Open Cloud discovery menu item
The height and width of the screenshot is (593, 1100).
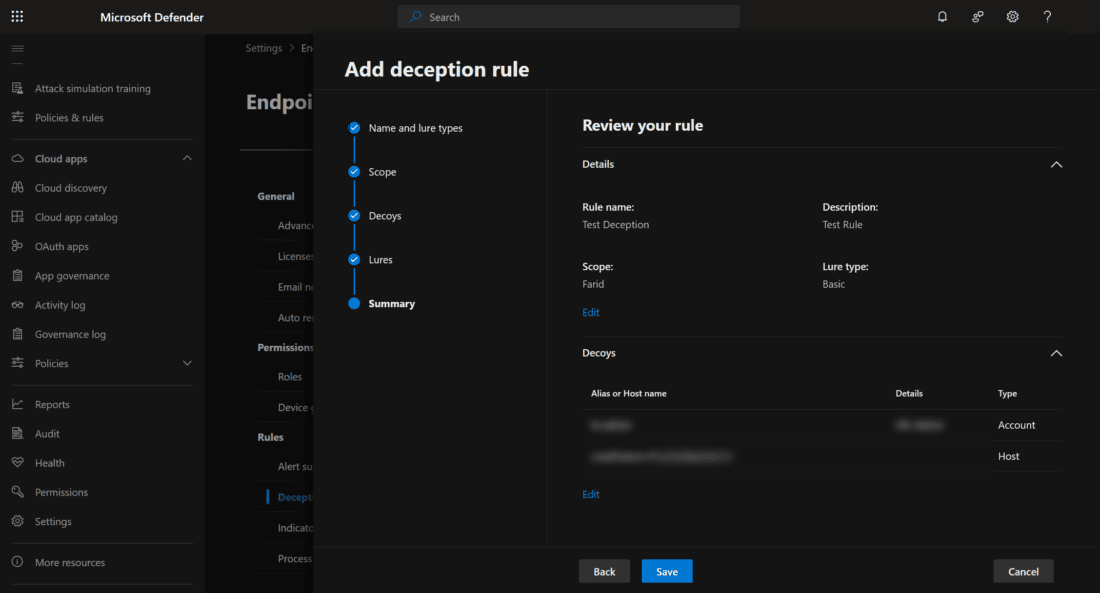pos(71,188)
